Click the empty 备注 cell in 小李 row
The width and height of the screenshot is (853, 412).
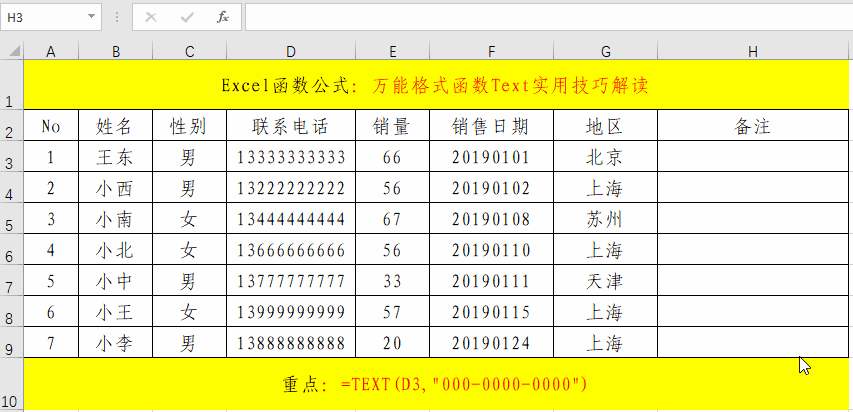(x=753, y=342)
